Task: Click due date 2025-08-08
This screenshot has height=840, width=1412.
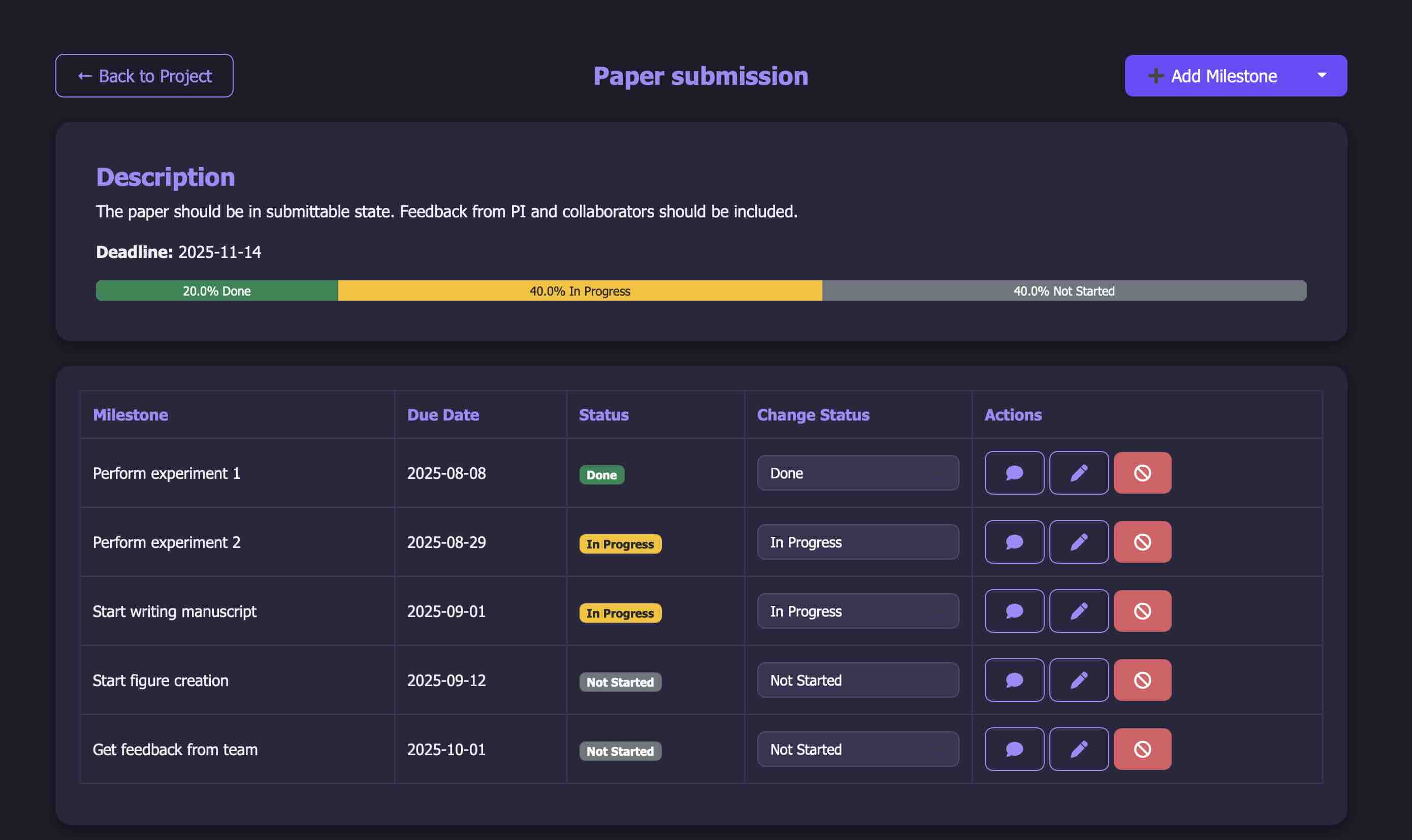Action: tap(446, 473)
